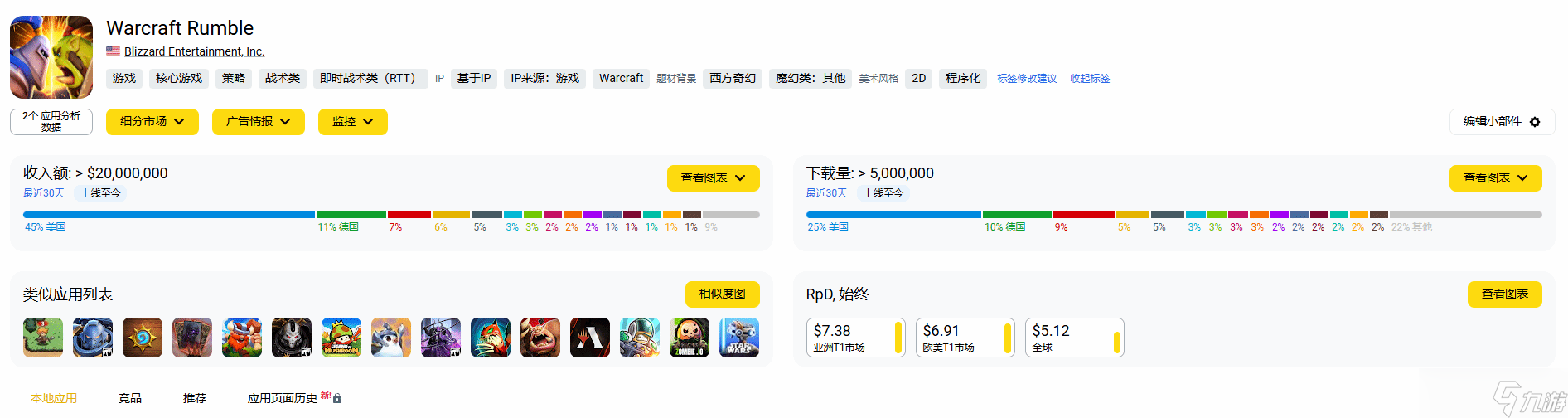Click green 11% 德国 revenue bar segment
The height and width of the screenshot is (418, 1568).
point(351,215)
